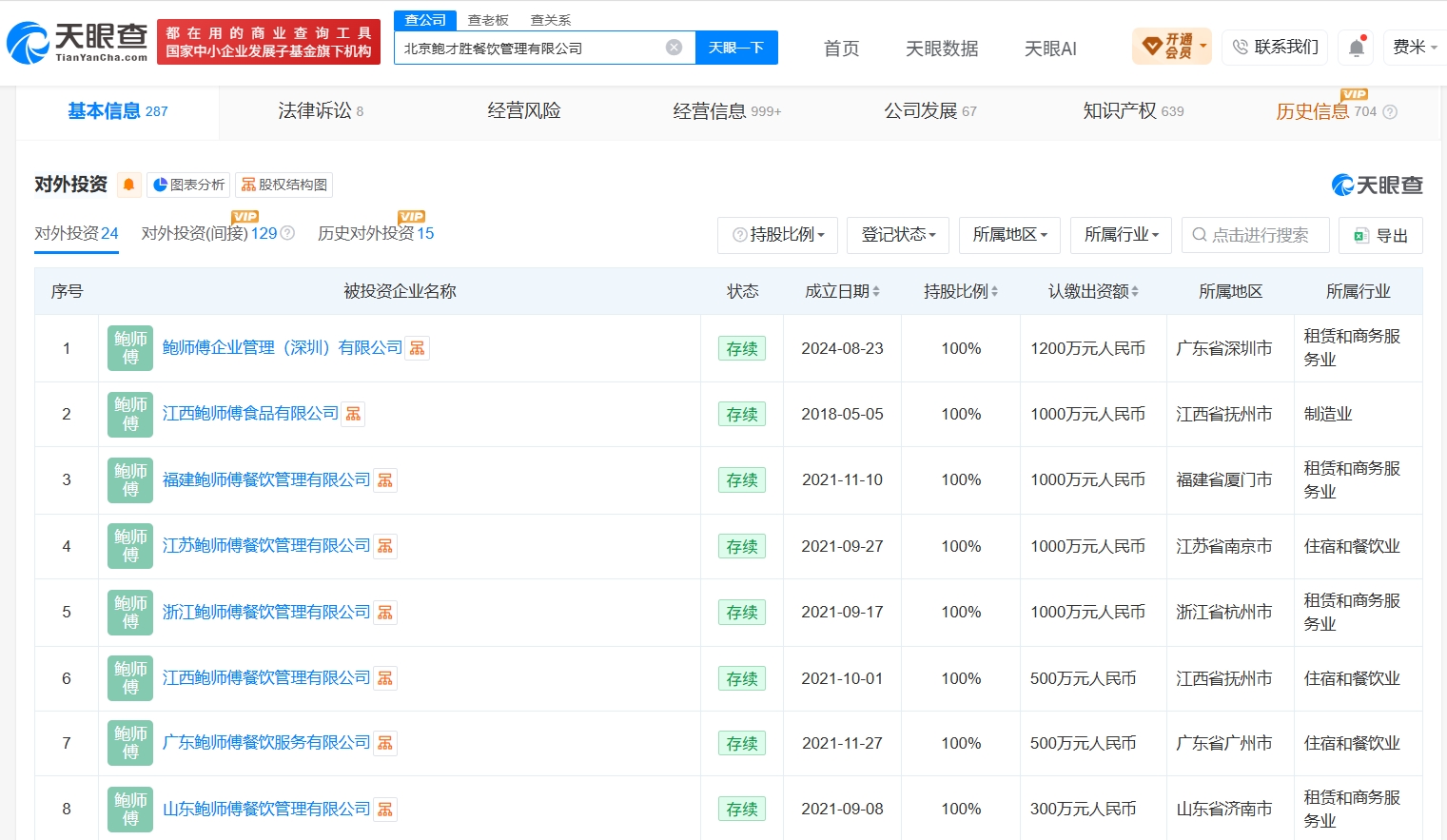Open 浙江鲍师傅餐饮管理有限公司 link
Viewport: 1447px width, 840px height.
pyautogui.click(x=266, y=613)
